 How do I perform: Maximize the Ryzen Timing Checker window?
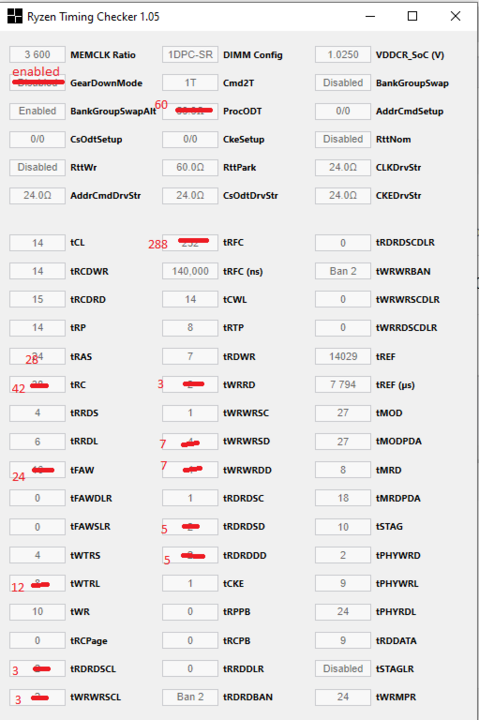tap(412, 17)
